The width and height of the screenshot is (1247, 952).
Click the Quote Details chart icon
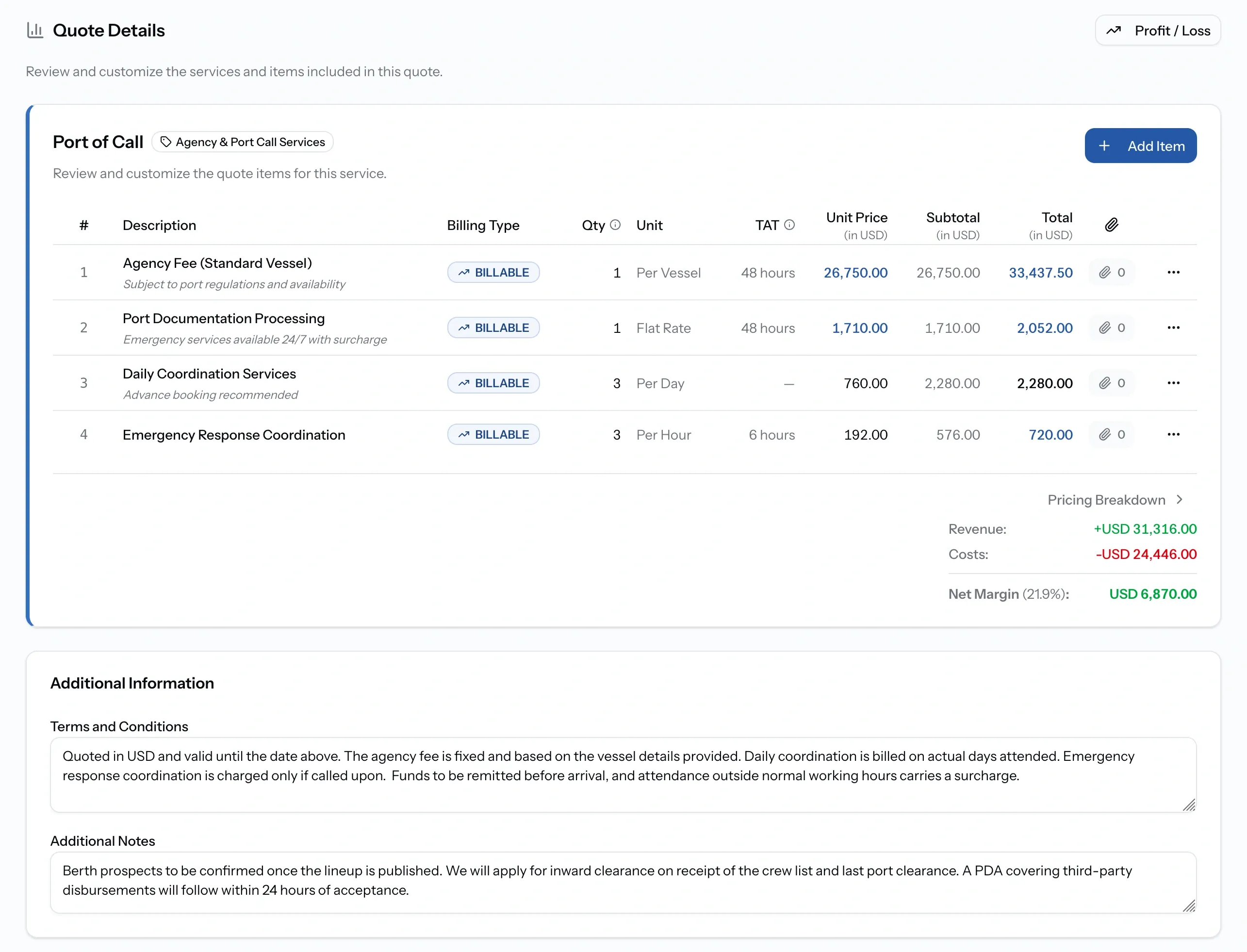(35, 31)
